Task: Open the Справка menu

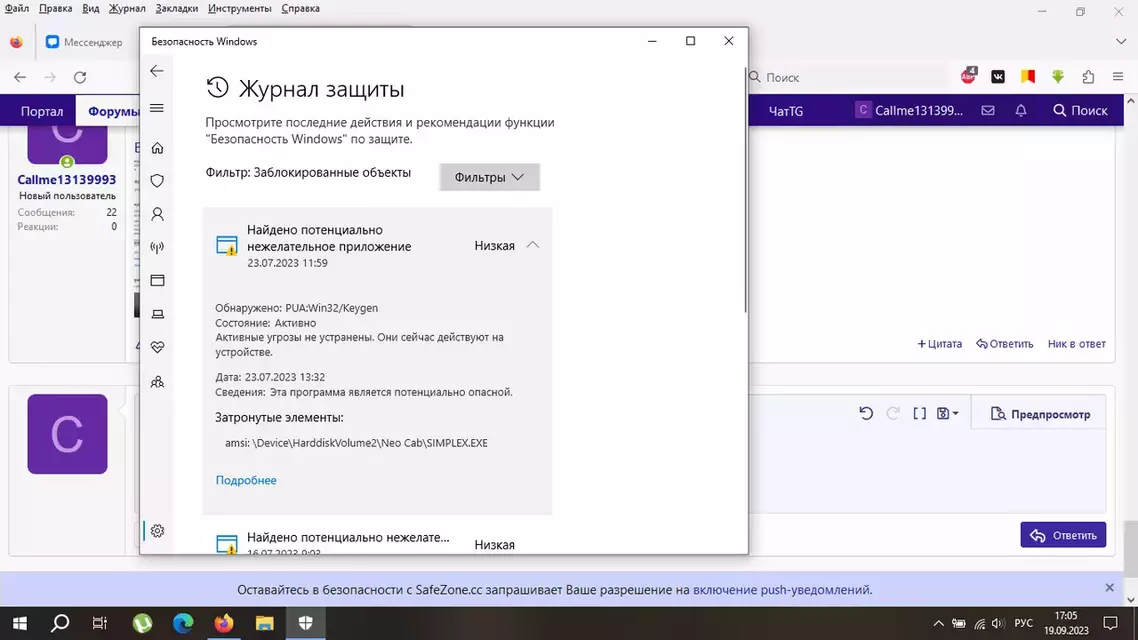Action: [x=300, y=9]
